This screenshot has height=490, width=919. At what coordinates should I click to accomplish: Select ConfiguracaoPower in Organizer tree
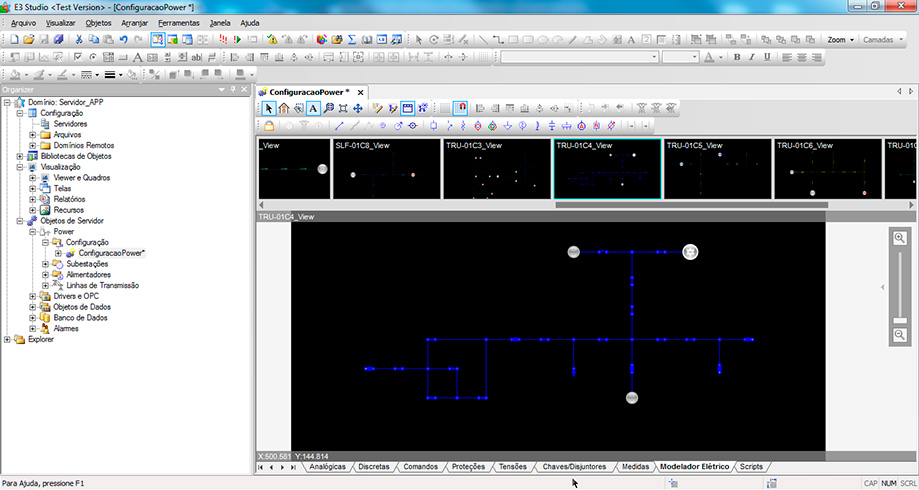pos(111,253)
